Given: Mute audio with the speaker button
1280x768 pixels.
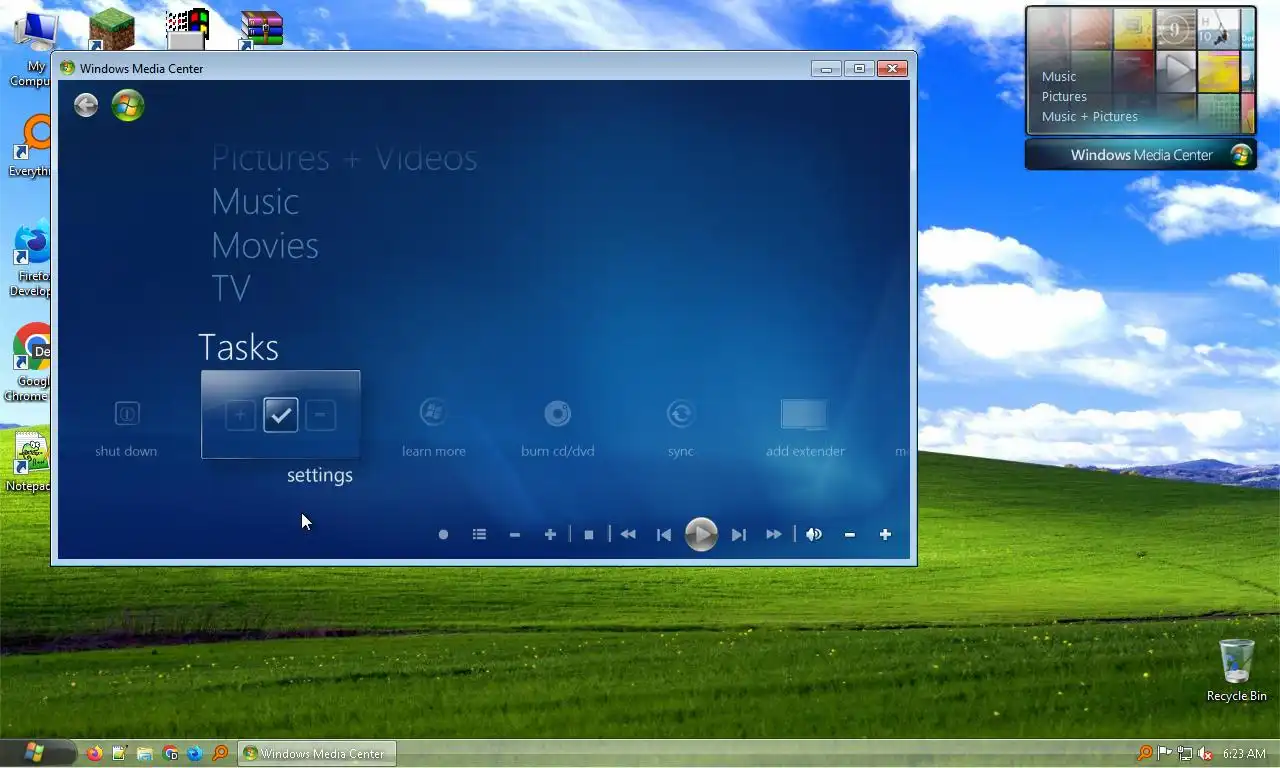Looking at the screenshot, I should click(x=814, y=535).
